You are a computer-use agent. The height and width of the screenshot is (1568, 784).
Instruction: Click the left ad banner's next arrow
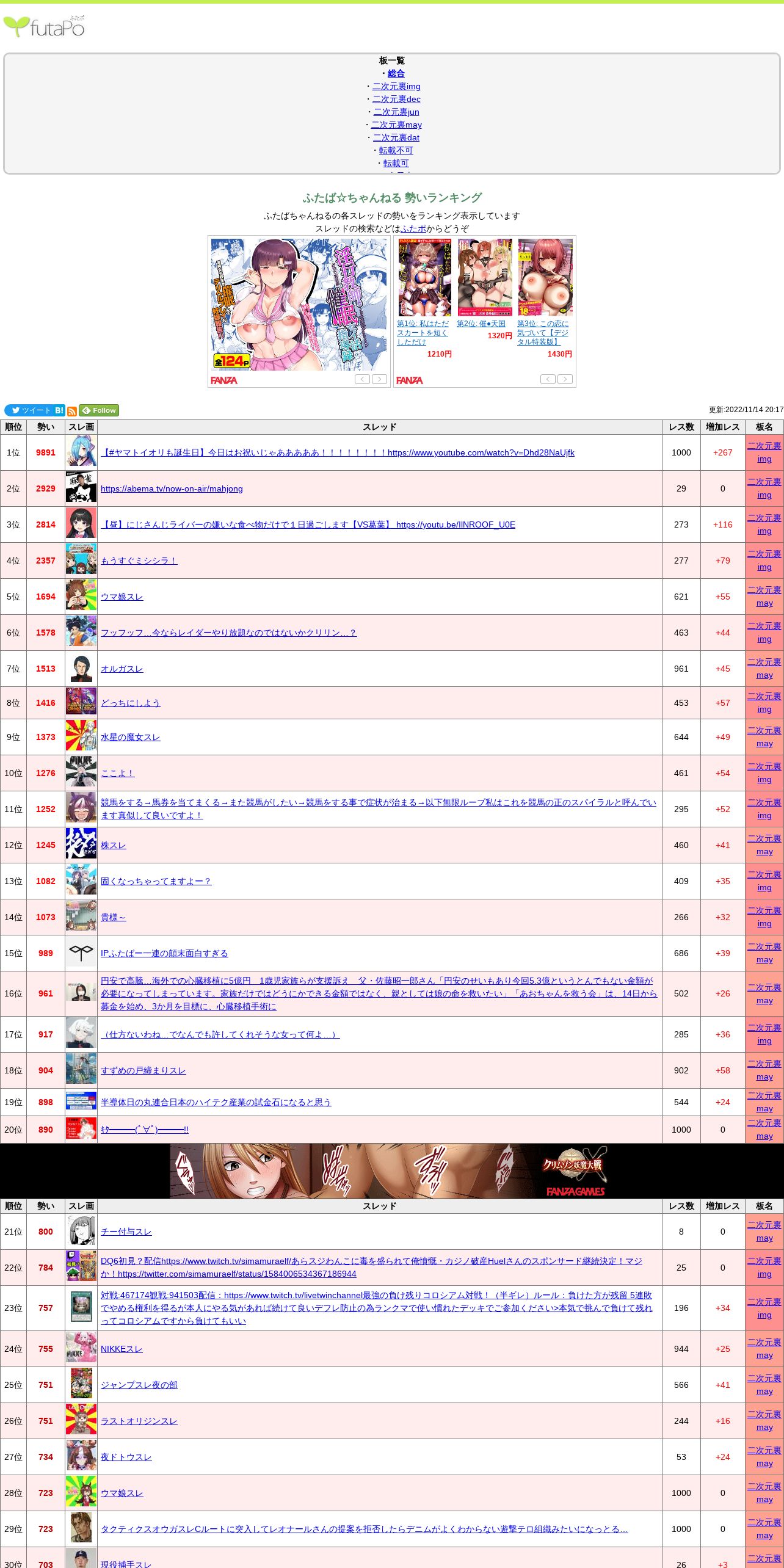(379, 379)
